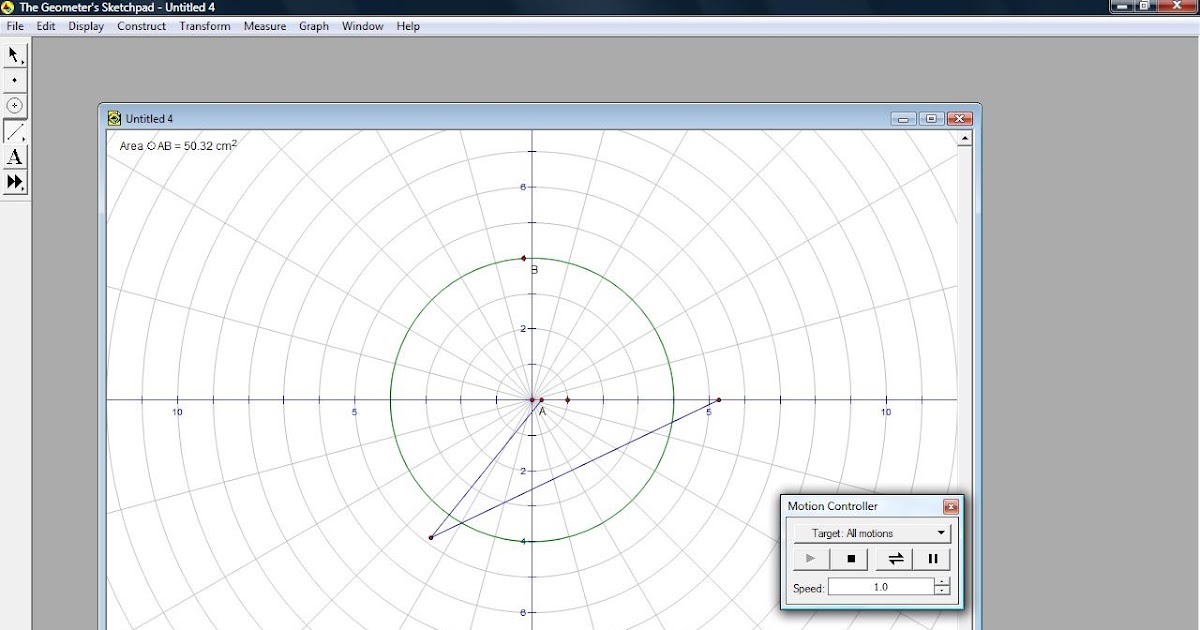
Task: Click the label A near the origin
Action: click(543, 411)
